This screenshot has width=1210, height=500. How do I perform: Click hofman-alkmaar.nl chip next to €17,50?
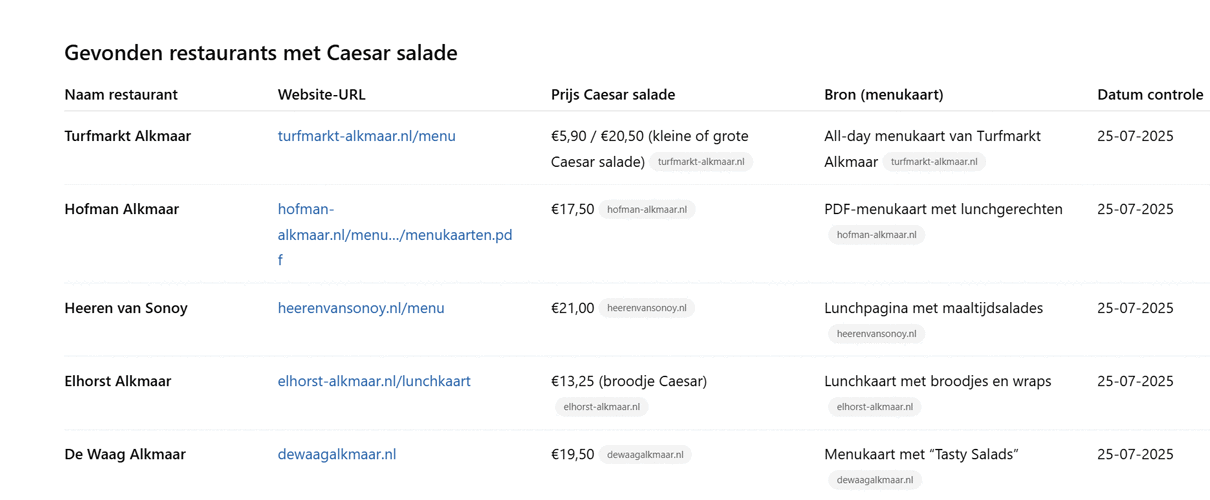pos(647,210)
